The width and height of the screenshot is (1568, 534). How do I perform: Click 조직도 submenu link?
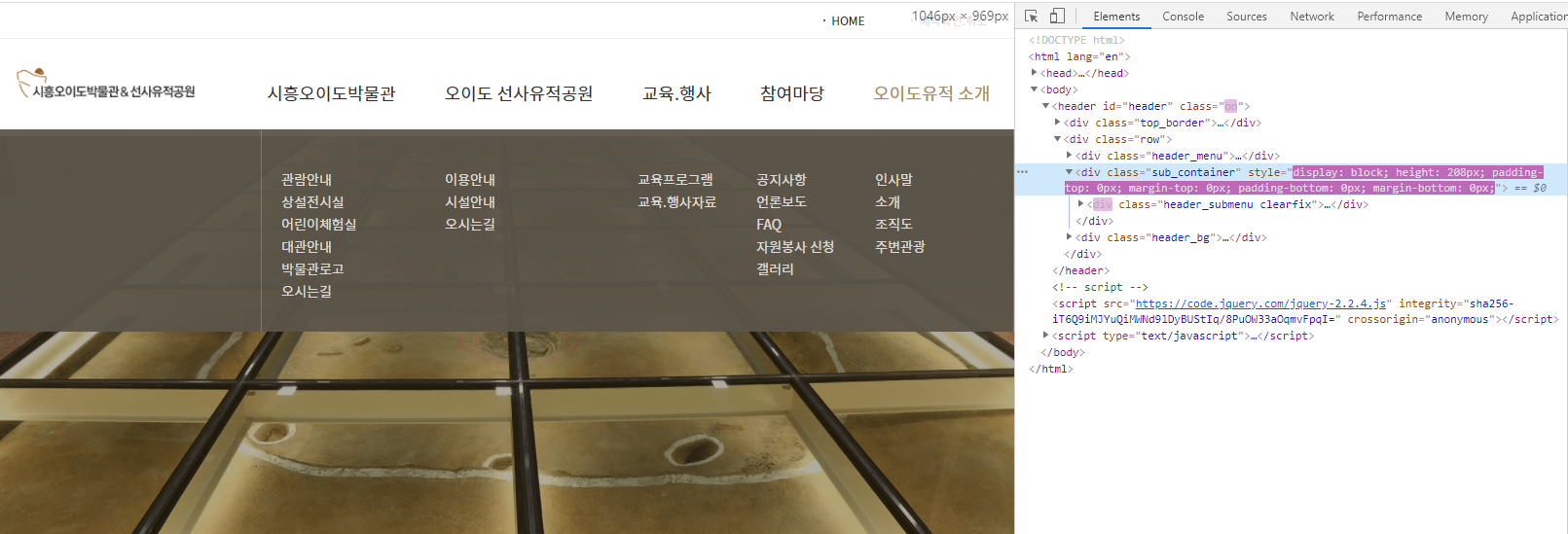[x=893, y=225]
